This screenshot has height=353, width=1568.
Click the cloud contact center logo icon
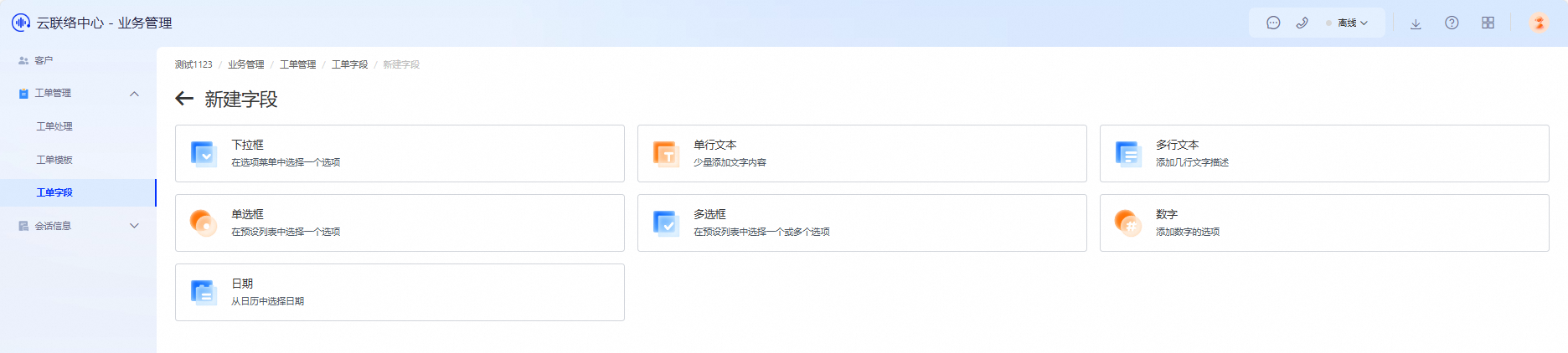click(x=21, y=23)
